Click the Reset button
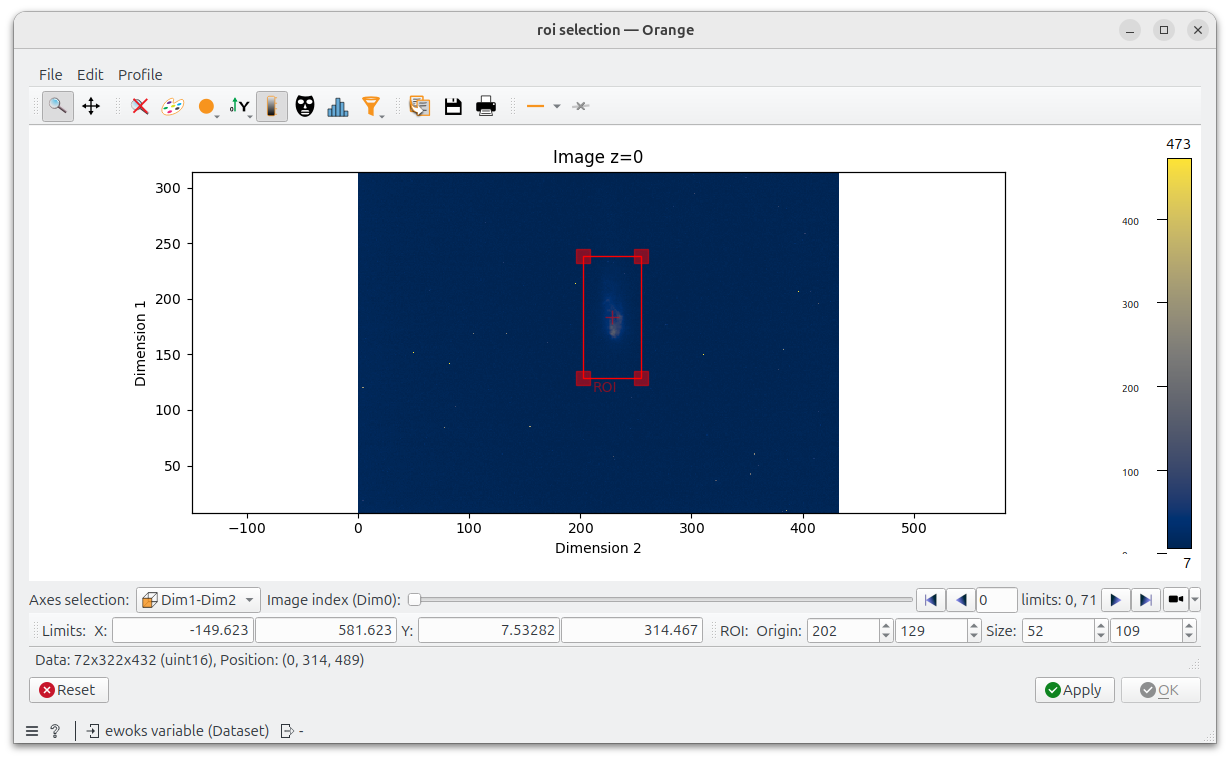The width and height of the screenshot is (1230, 760). pos(69,690)
